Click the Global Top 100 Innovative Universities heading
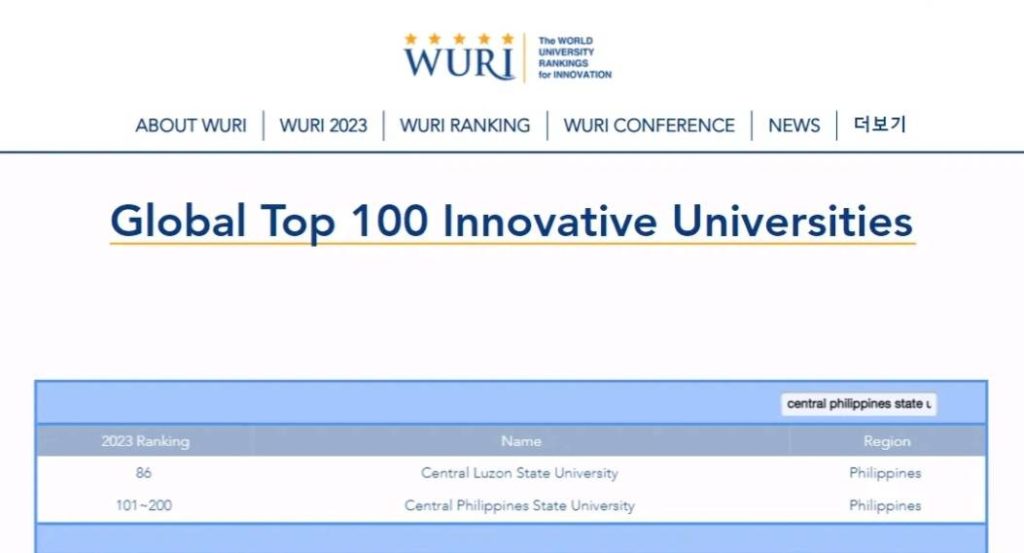 [x=511, y=221]
